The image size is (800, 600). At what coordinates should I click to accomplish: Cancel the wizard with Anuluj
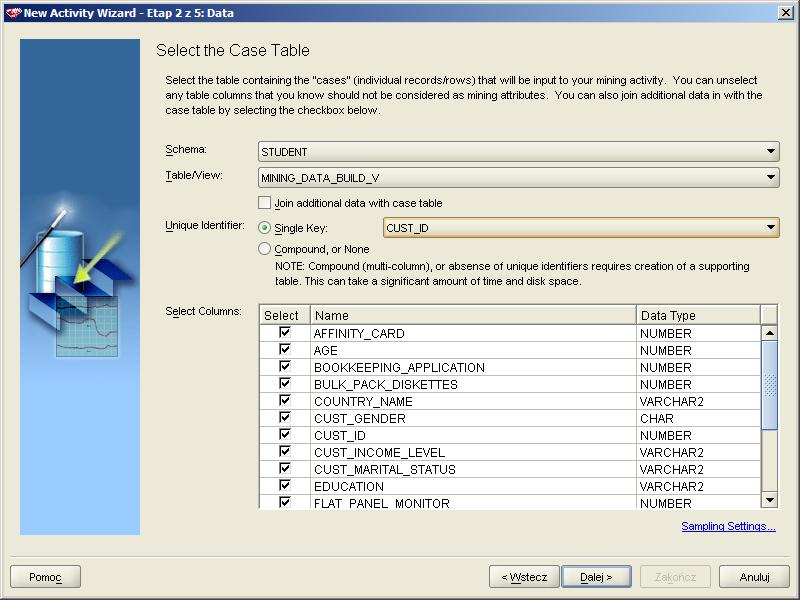[754, 577]
